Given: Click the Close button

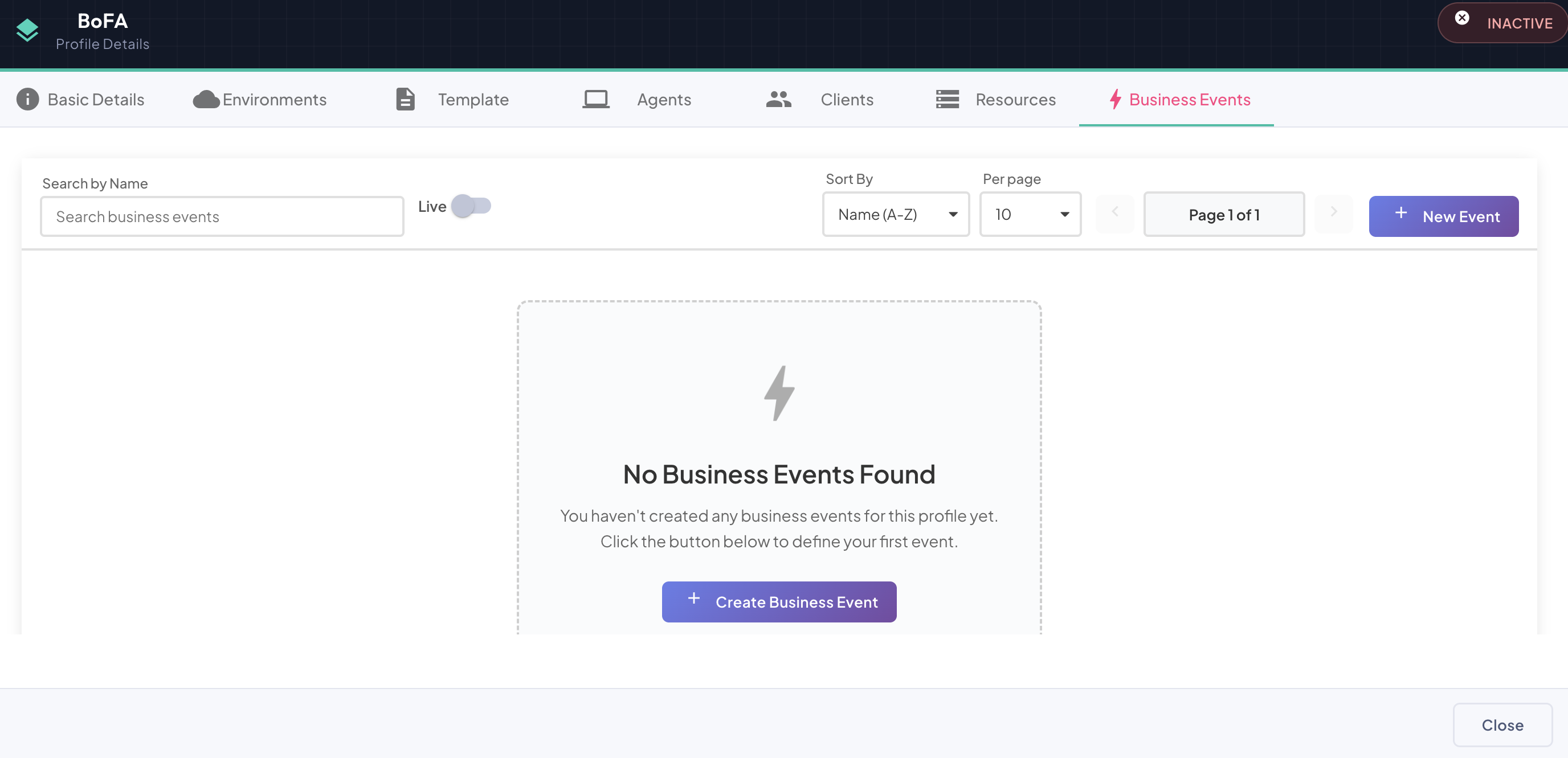Looking at the screenshot, I should 1502,725.
